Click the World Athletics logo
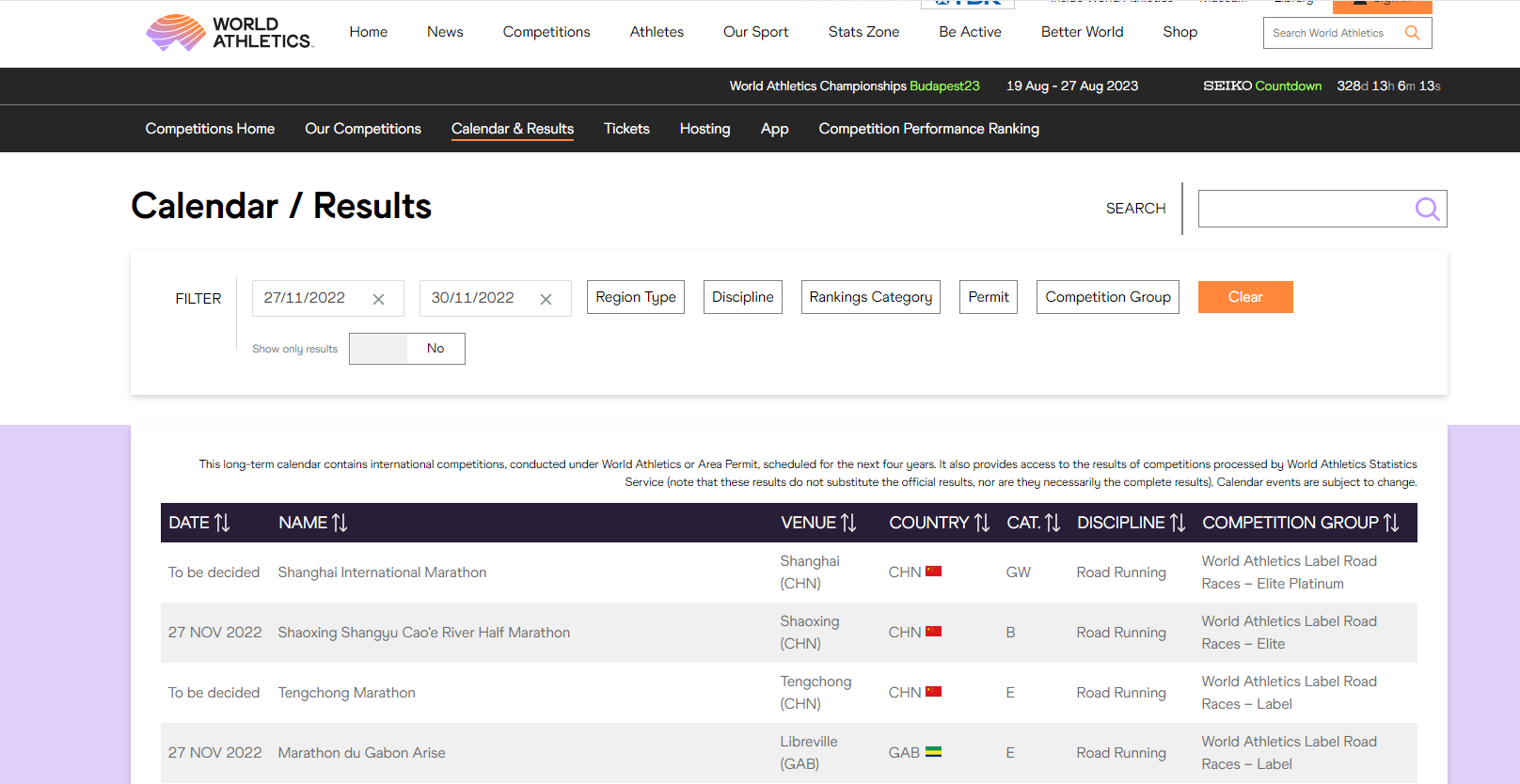The width and height of the screenshot is (1520, 784). pyautogui.click(x=230, y=33)
